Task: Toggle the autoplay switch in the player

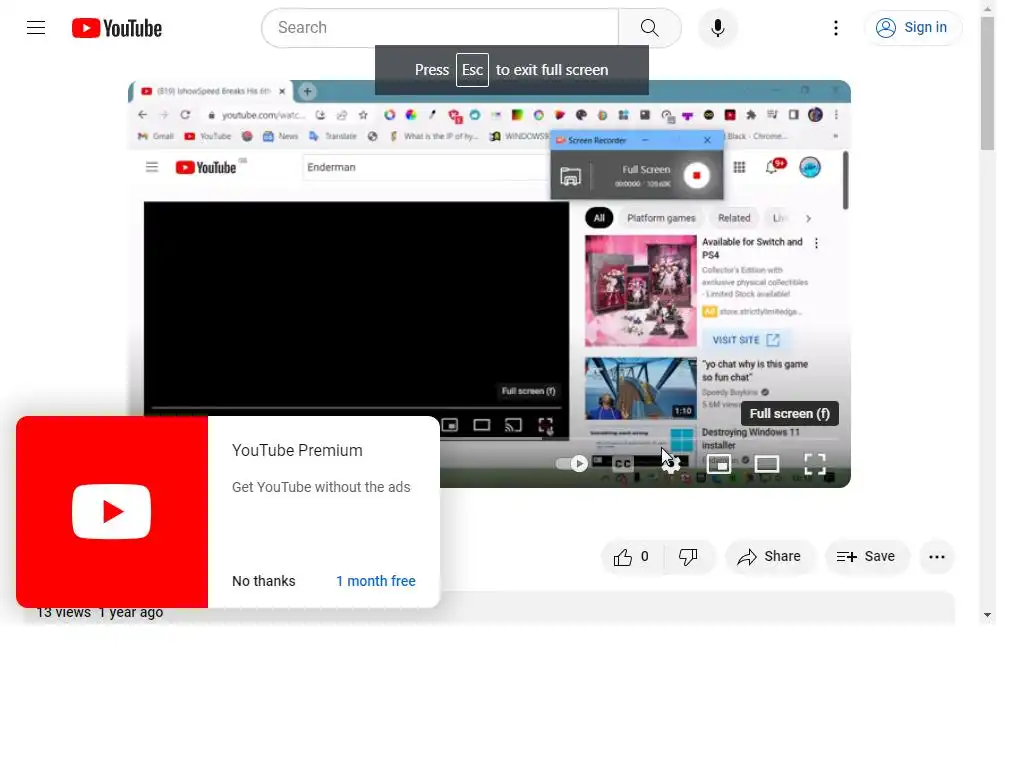Action: pyautogui.click(x=571, y=464)
